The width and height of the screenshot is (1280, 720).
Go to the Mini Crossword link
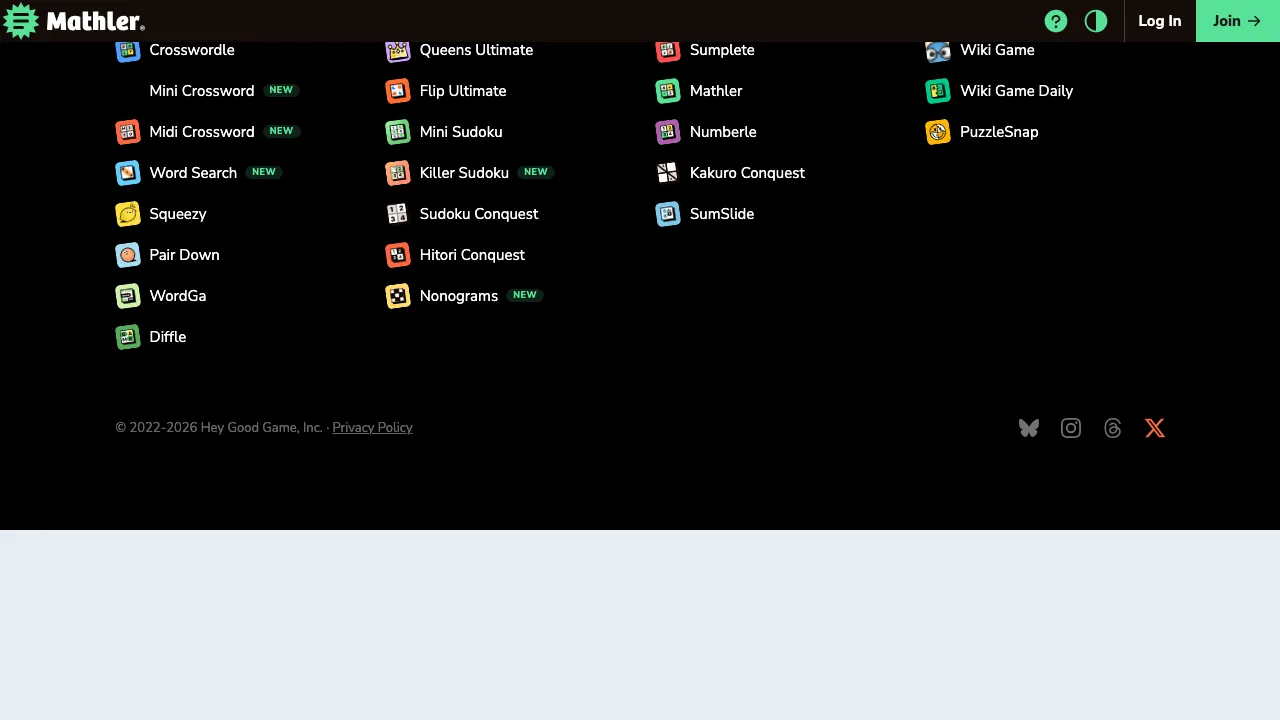[202, 91]
